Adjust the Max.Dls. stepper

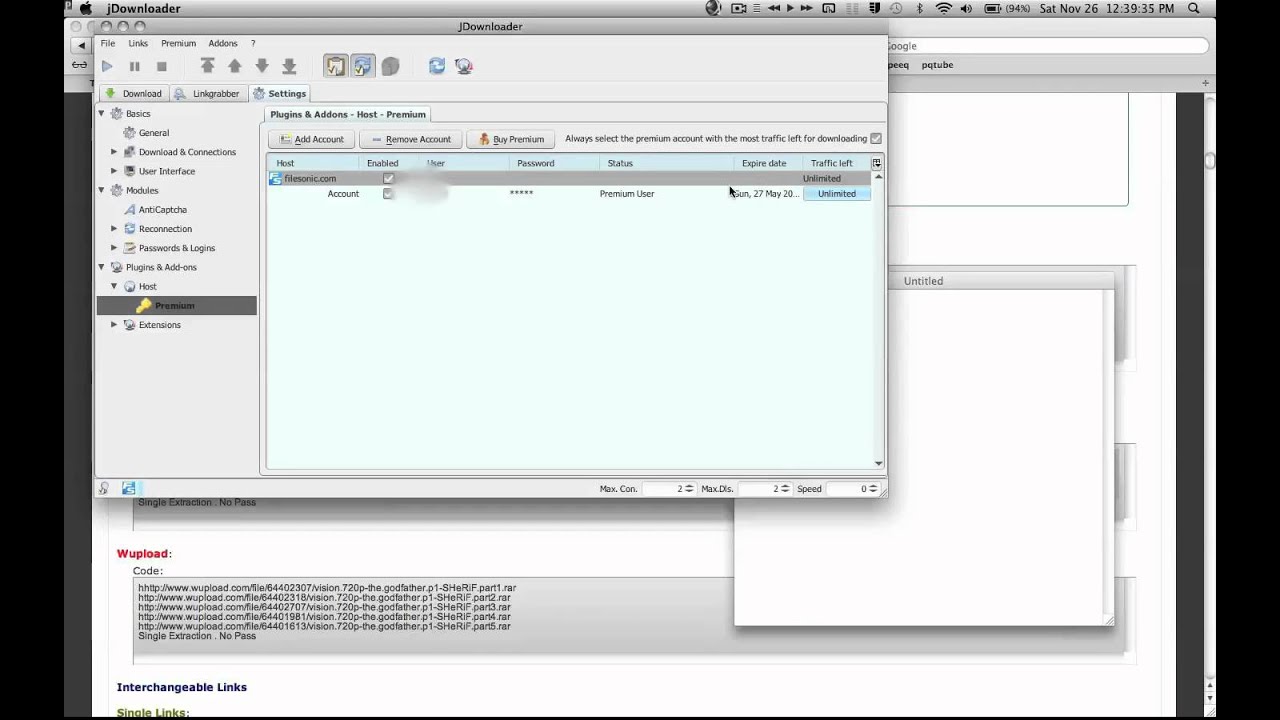[x=785, y=489]
